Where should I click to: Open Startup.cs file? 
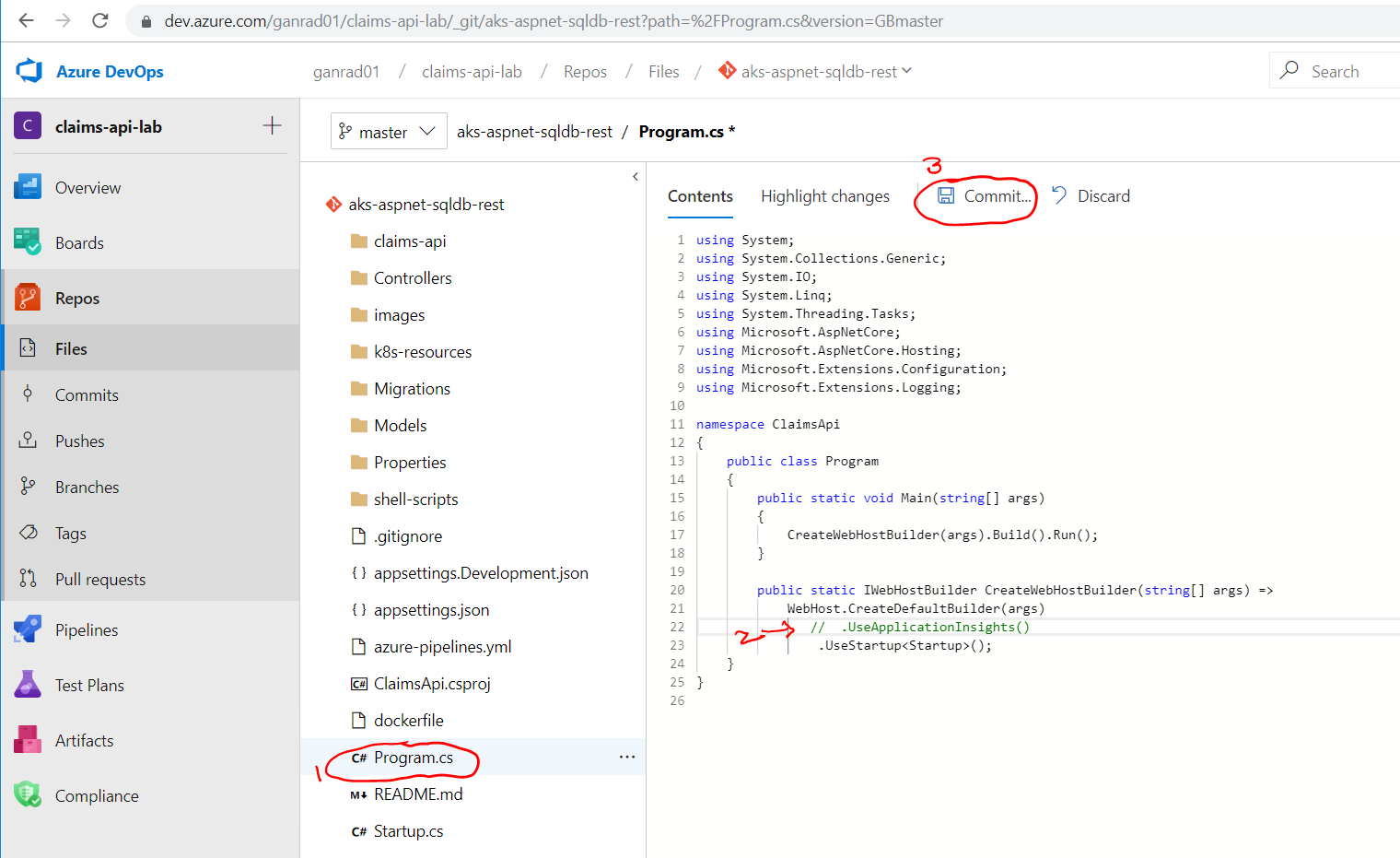pyautogui.click(x=408, y=831)
